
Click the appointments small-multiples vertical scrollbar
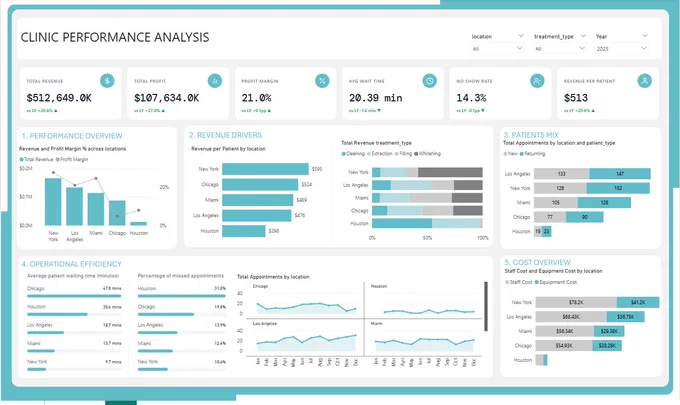point(486,306)
